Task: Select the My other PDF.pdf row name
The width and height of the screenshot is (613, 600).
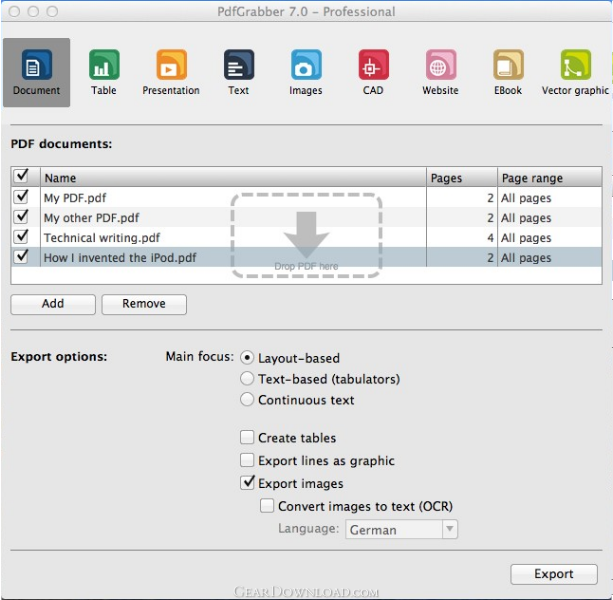Action: 91,218
